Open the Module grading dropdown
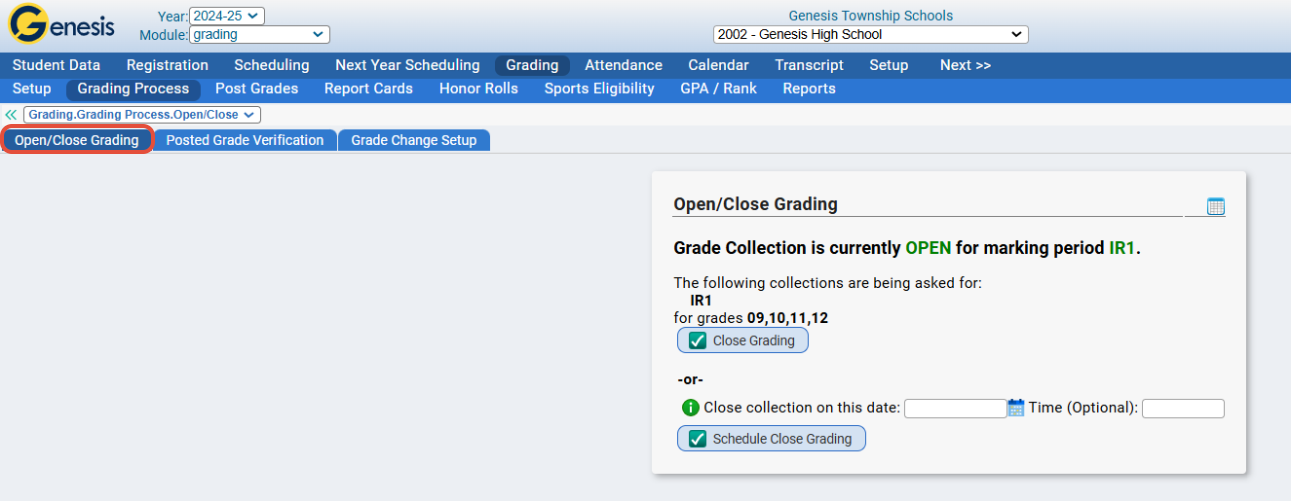The image size is (1291, 501). tap(259, 34)
